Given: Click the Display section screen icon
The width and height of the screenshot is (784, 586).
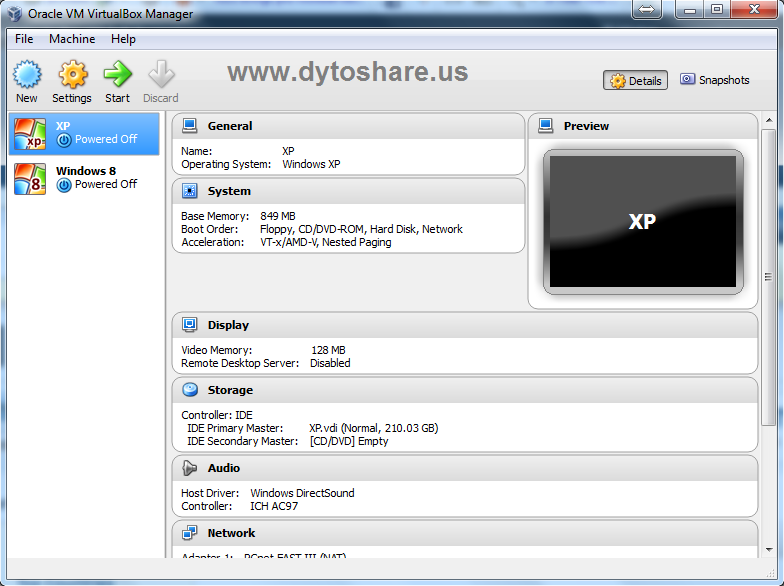Looking at the screenshot, I should (x=190, y=324).
